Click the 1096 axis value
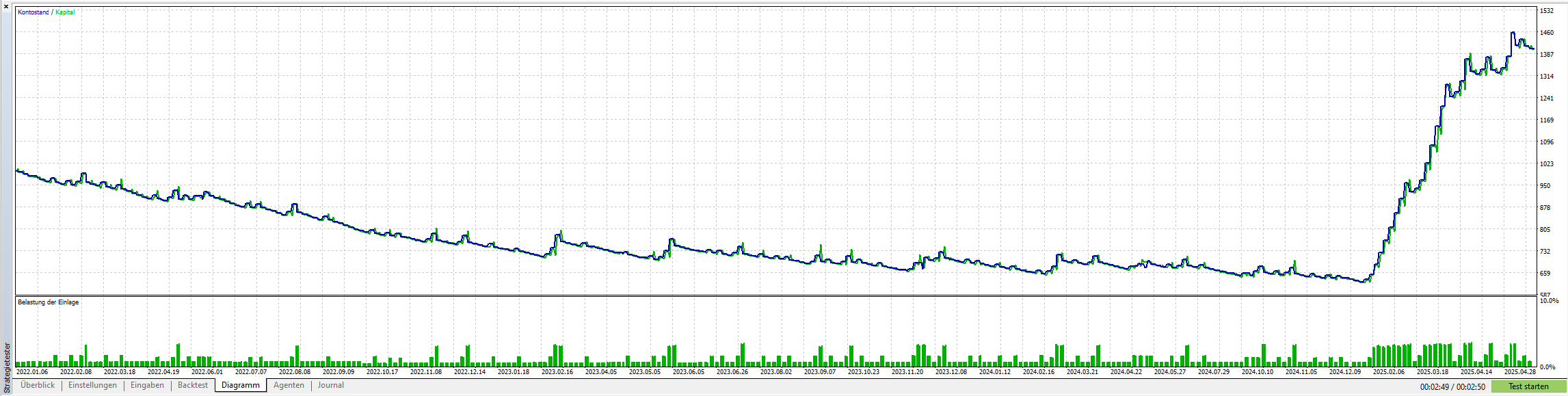1568x396 pixels. tap(1545, 142)
